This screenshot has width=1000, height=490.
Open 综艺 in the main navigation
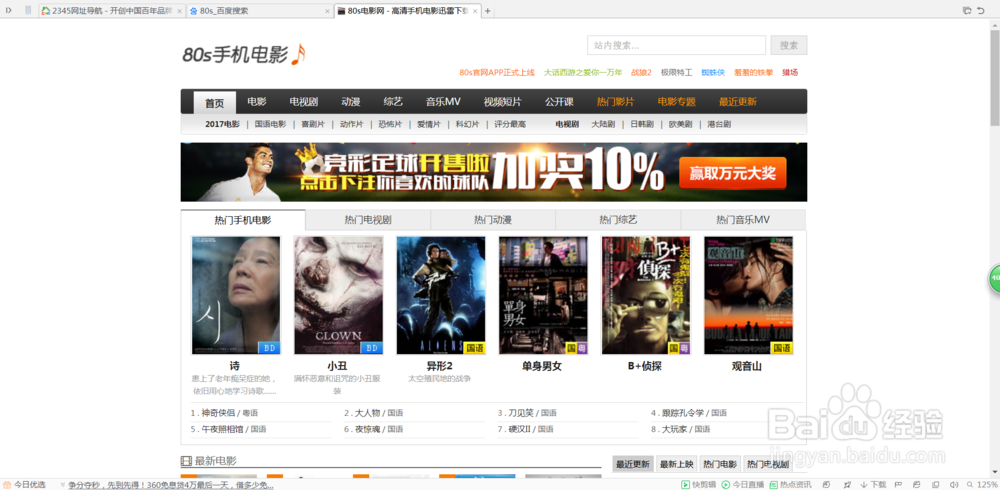point(393,102)
